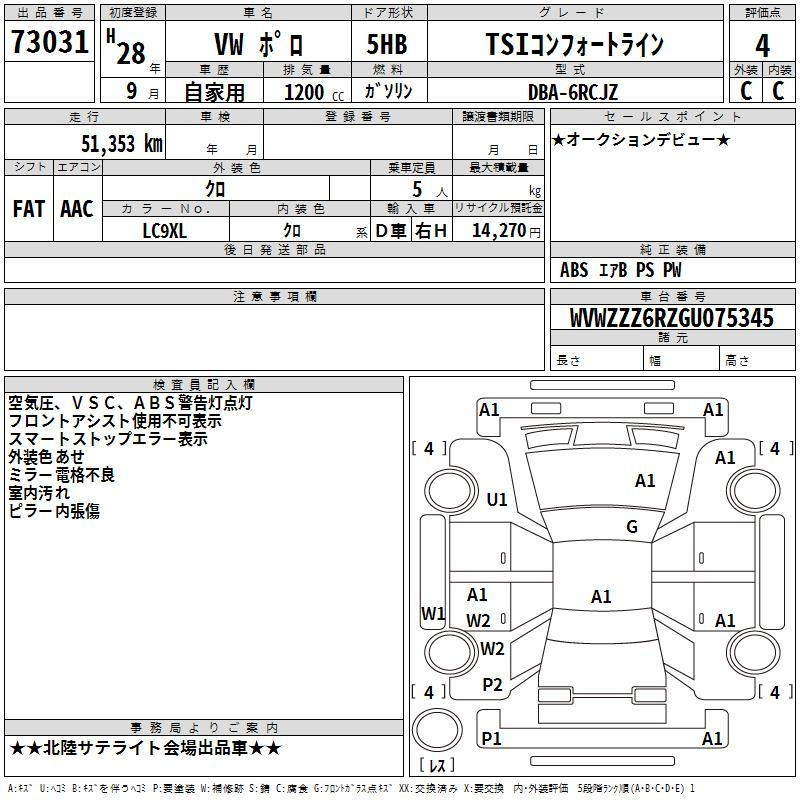Click mileage value 51,353 km
This screenshot has width=800, height=800.
[x=122, y=144]
